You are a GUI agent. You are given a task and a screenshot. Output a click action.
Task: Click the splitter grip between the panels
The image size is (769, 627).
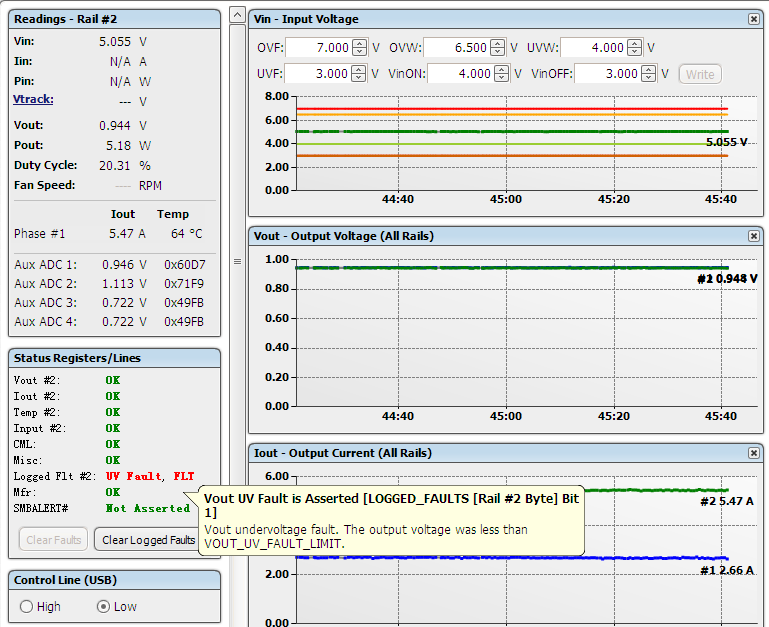(237, 262)
